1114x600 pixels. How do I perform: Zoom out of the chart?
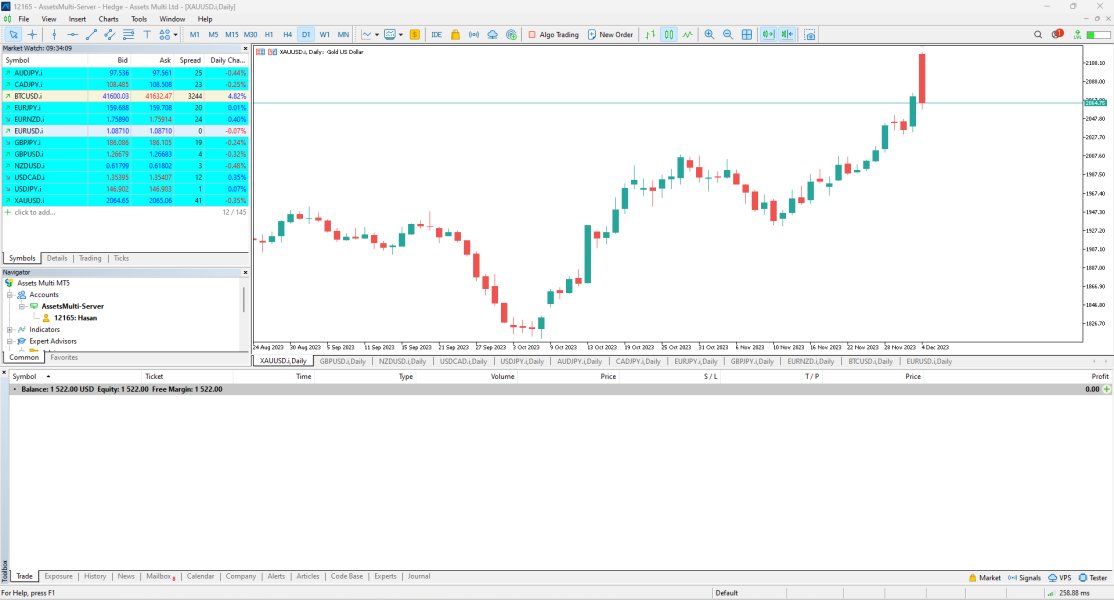727,34
